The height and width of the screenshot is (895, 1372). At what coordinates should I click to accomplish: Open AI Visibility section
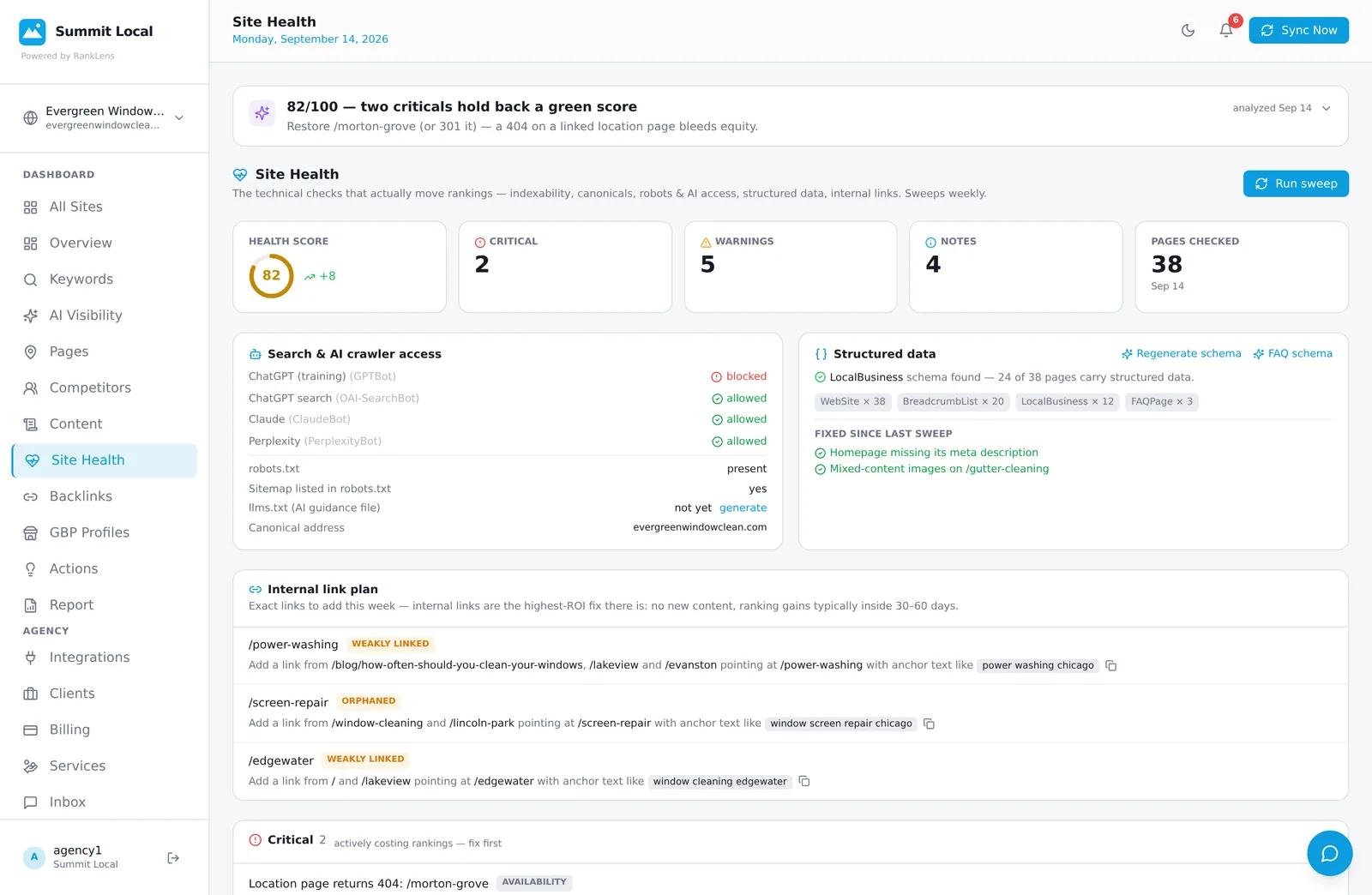tap(104, 315)
